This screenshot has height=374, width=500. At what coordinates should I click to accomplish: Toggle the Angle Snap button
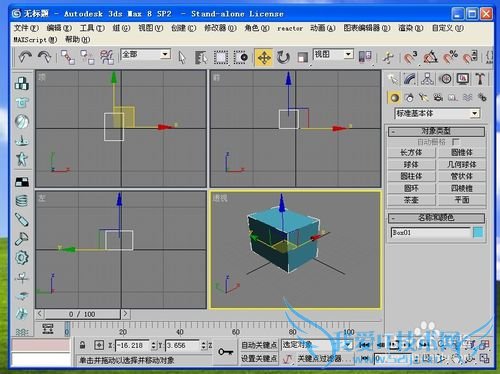click(x=430, y=57)
